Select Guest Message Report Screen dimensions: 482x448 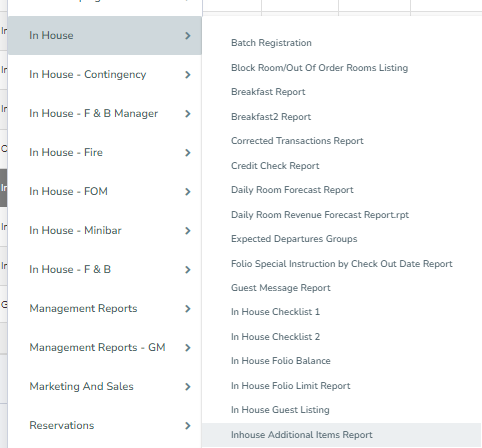[x=281, y=288]
